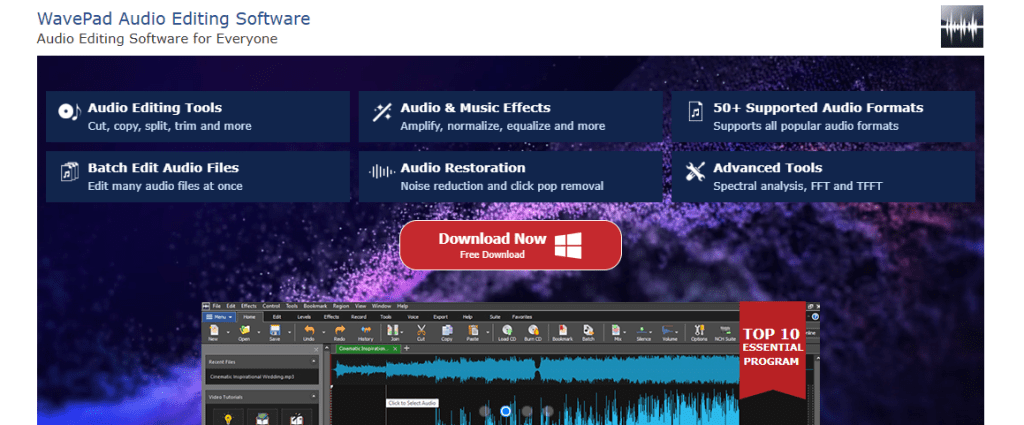Click the Bookmark toolbar icon
1024x425 pixels.
pyautogui.click(x=563, y=330)
